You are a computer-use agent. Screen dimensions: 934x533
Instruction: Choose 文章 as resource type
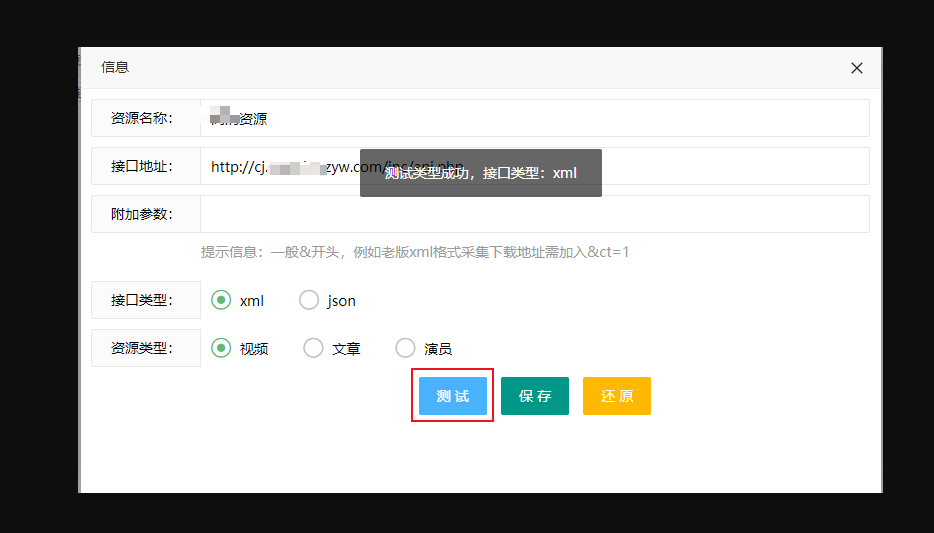click(x=314, y=348)
